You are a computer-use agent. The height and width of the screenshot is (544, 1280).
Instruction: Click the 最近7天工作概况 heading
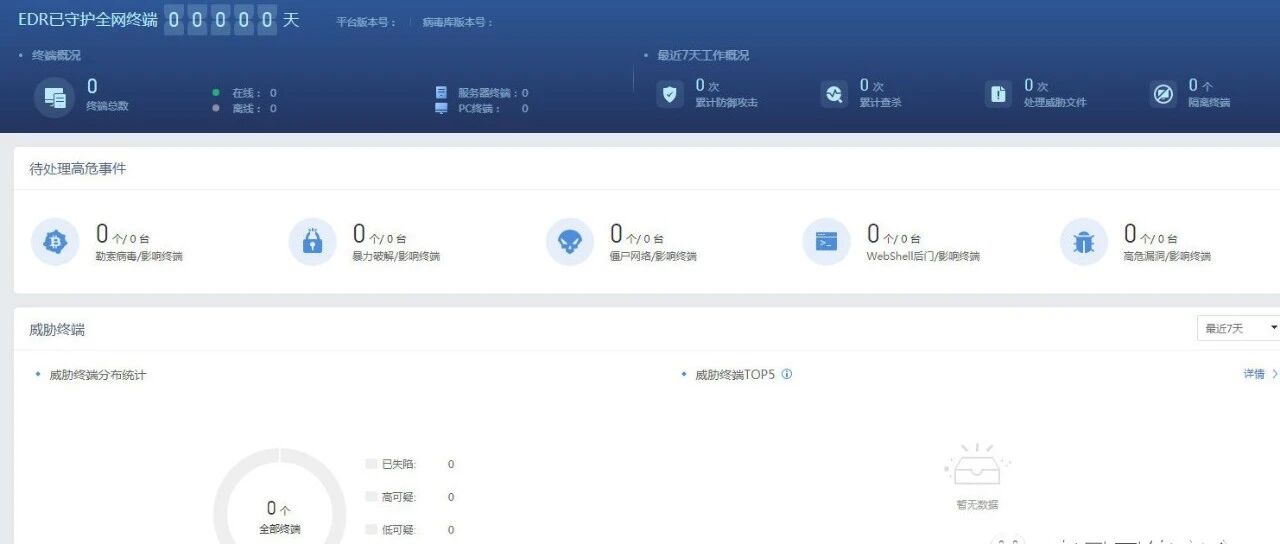(703, 56)
